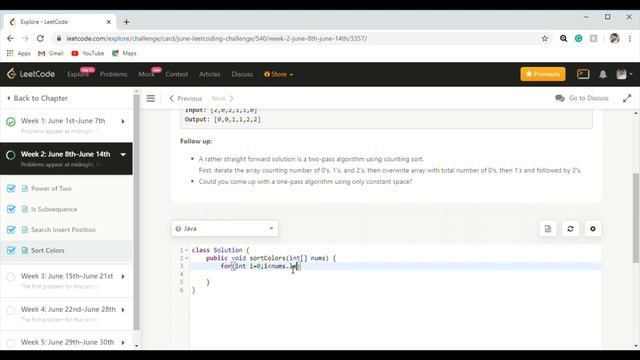This screenshot has height=360, width=640.
Task: Open the code notes document icon
Action: pos(548,229)
